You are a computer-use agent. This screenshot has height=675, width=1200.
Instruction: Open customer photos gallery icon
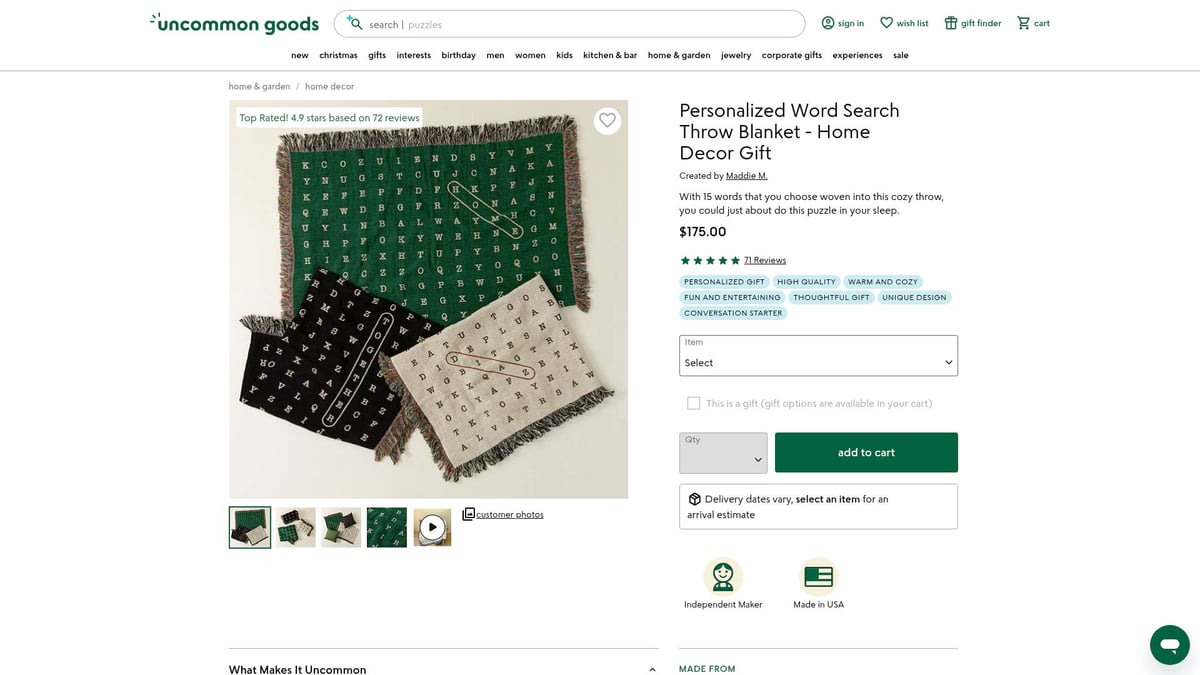point(469,514)
